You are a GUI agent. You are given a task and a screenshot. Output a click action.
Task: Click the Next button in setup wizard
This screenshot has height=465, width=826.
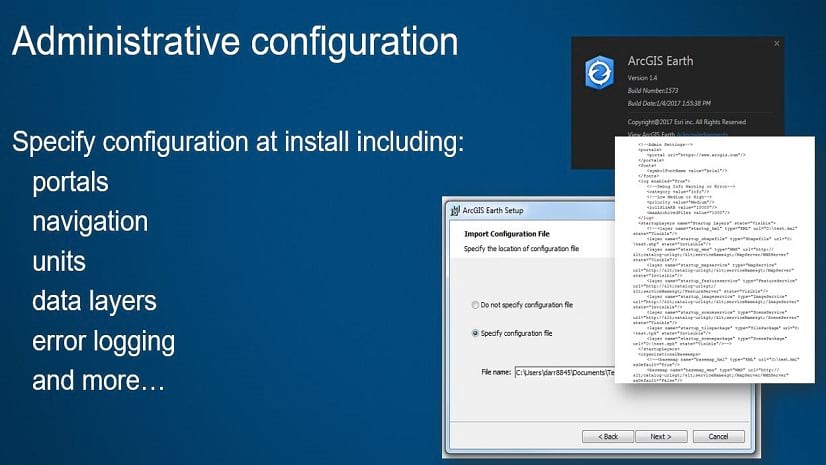coord(661,437)
